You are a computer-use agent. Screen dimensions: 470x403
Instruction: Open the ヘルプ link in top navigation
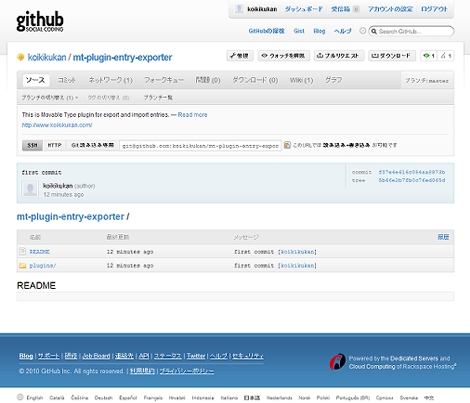(x=343, y=31)
